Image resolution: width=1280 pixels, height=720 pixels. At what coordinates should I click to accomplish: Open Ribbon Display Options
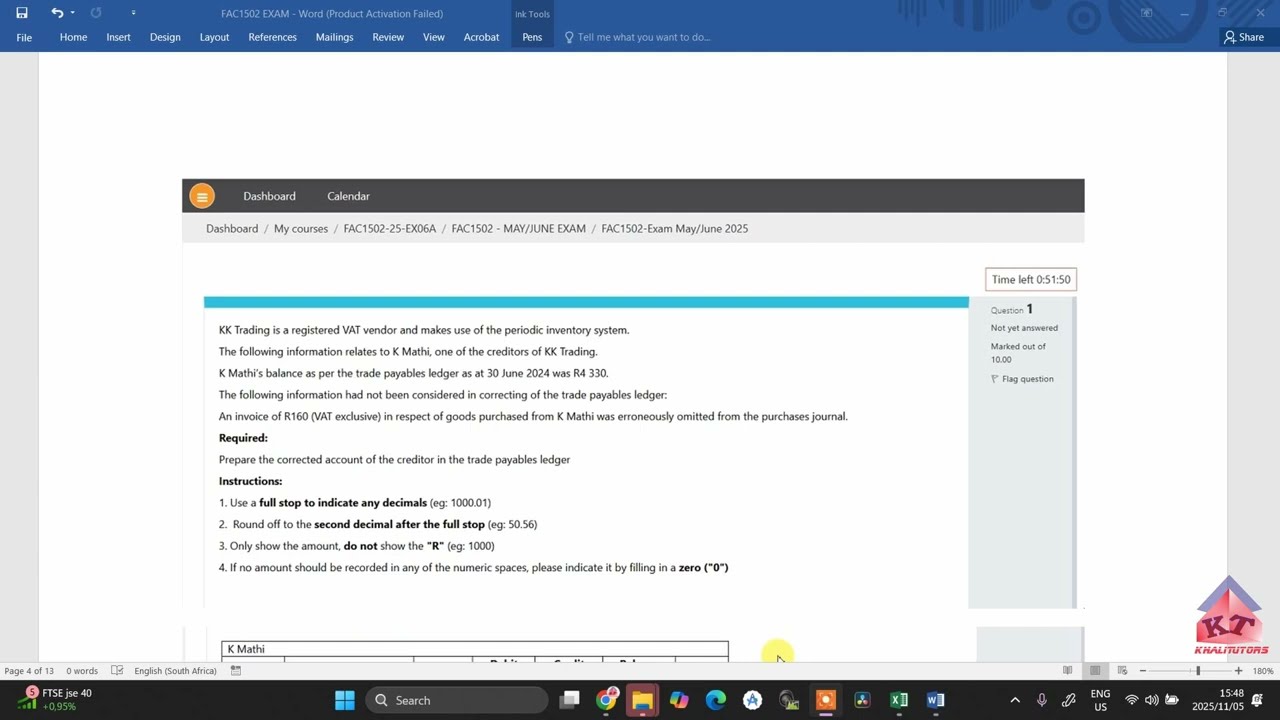(x=1147, y=13)
